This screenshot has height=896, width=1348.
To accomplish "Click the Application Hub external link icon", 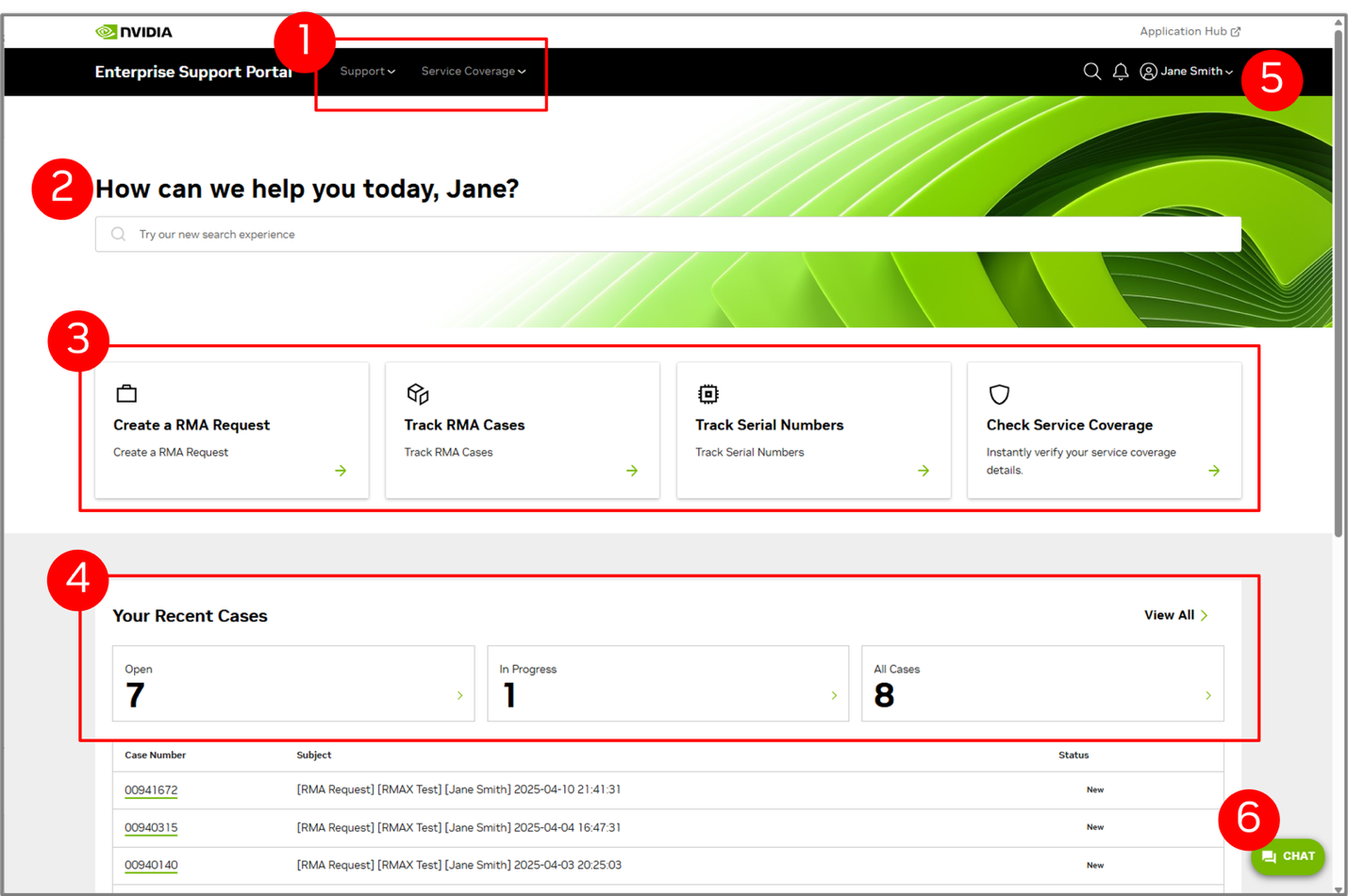I will (x=1236, y=32).
